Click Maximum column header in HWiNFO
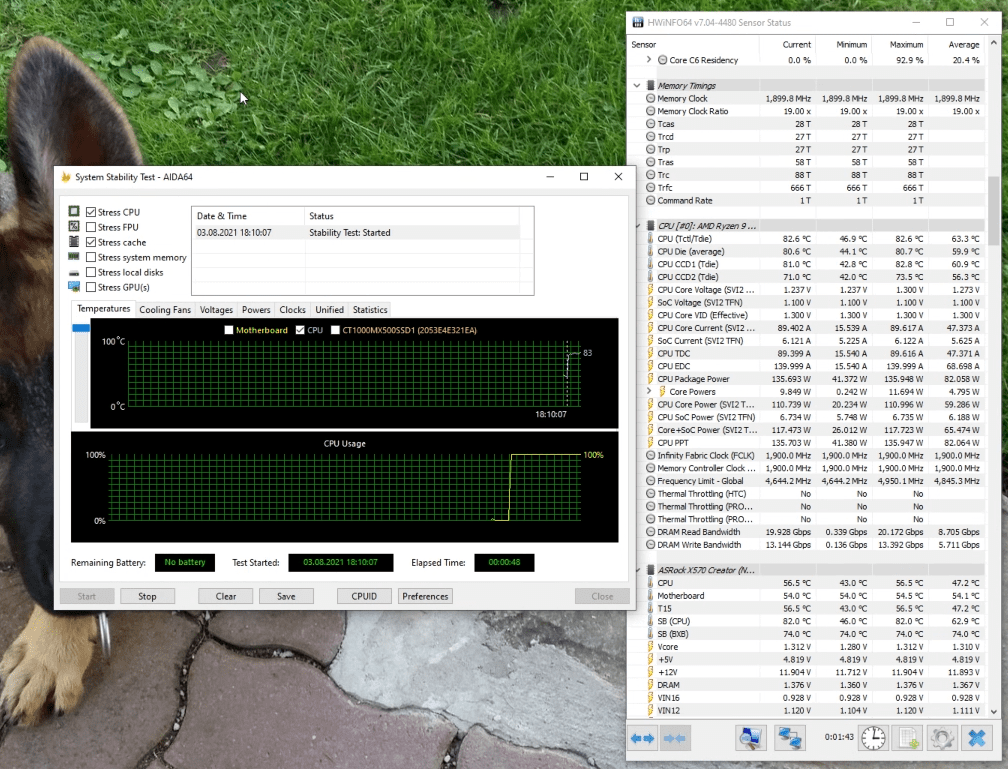 (900, 44)
